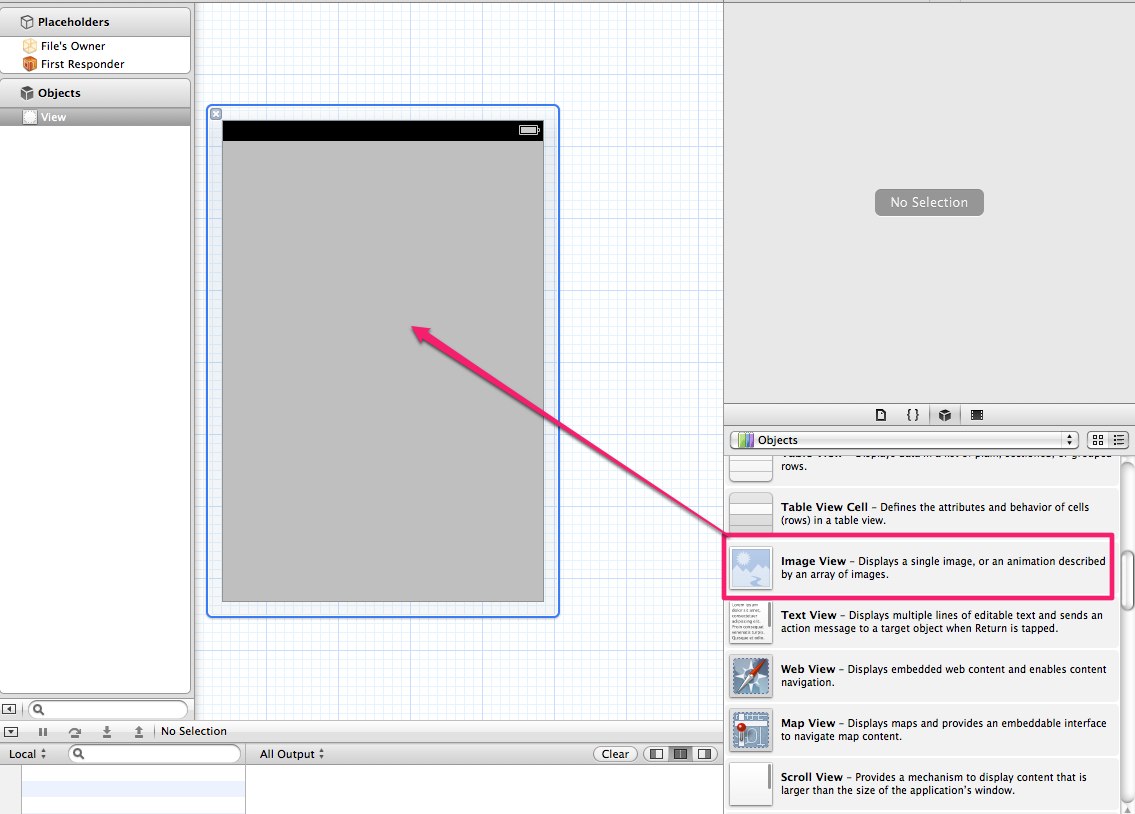The height and width of the screenshot is (814, 1135).
Task: Open the Media library filmstrip tab
Action: tap(976, 415)
